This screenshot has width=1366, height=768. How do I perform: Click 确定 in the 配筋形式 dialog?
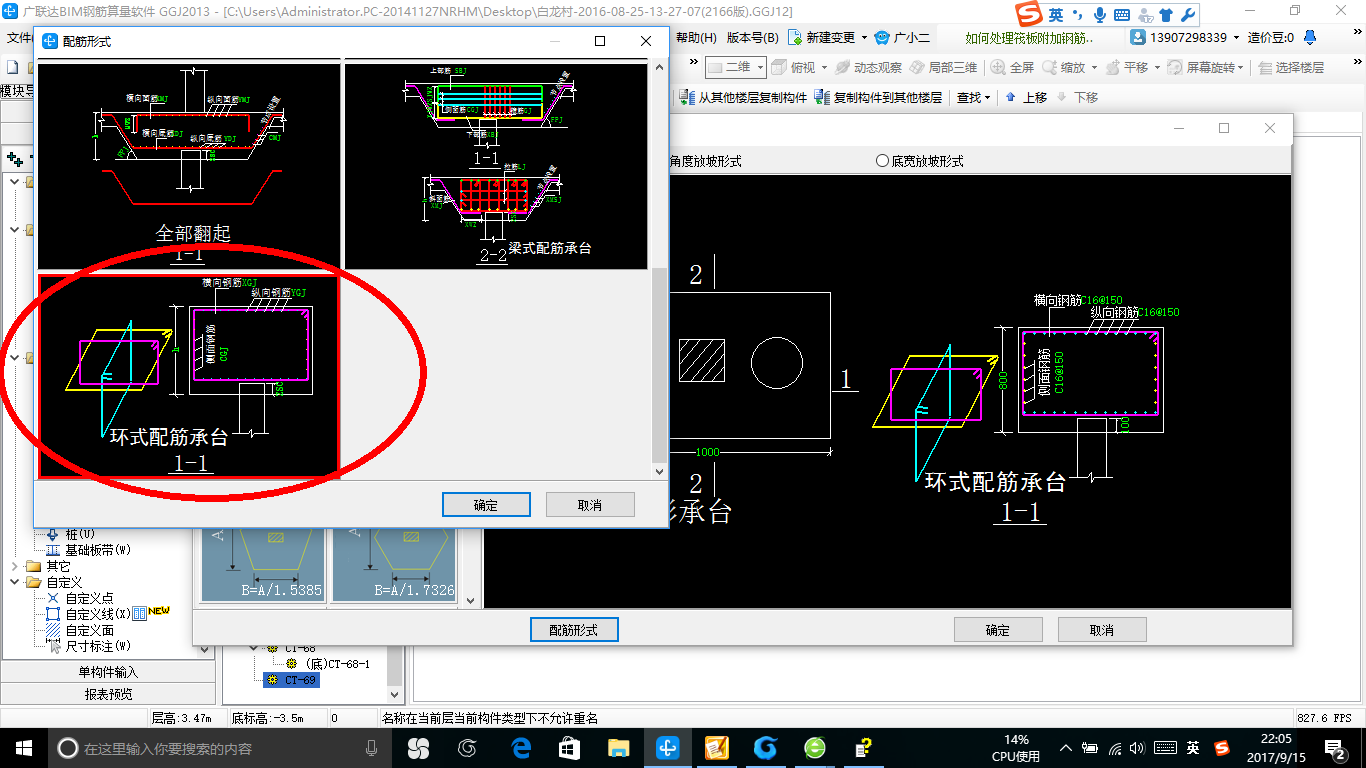pos(486,505)
